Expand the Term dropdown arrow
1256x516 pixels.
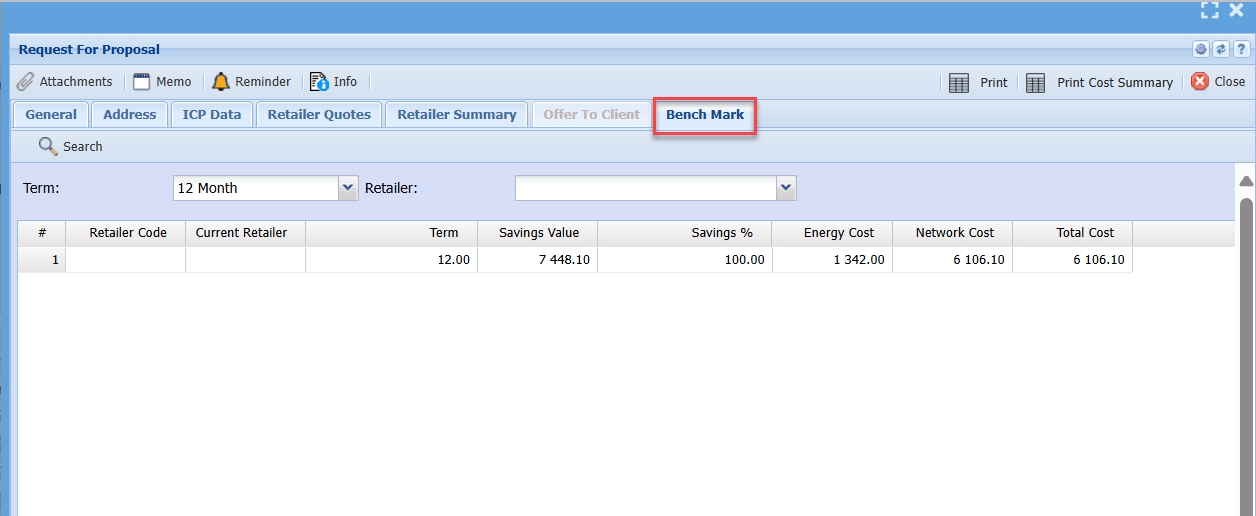coord(348,187)
